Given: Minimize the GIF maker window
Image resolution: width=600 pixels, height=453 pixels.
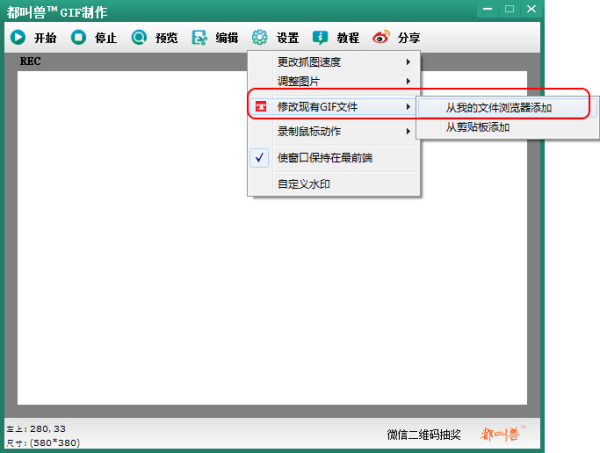Looking at the screenshot, I should pyautogui.click(x=488, y=9).
